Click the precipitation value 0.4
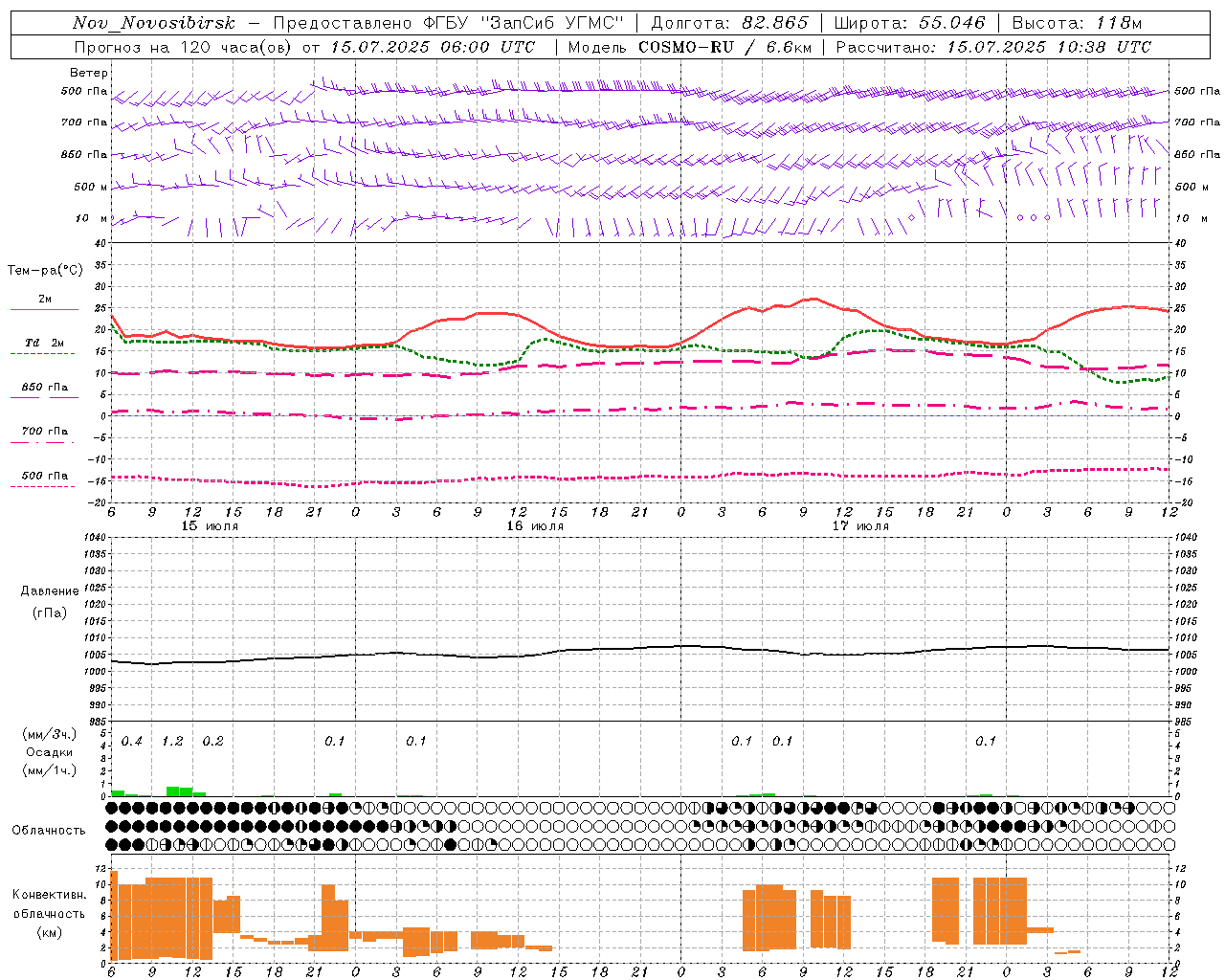This screenshot has height=980, width=1225. click(132, 742)
